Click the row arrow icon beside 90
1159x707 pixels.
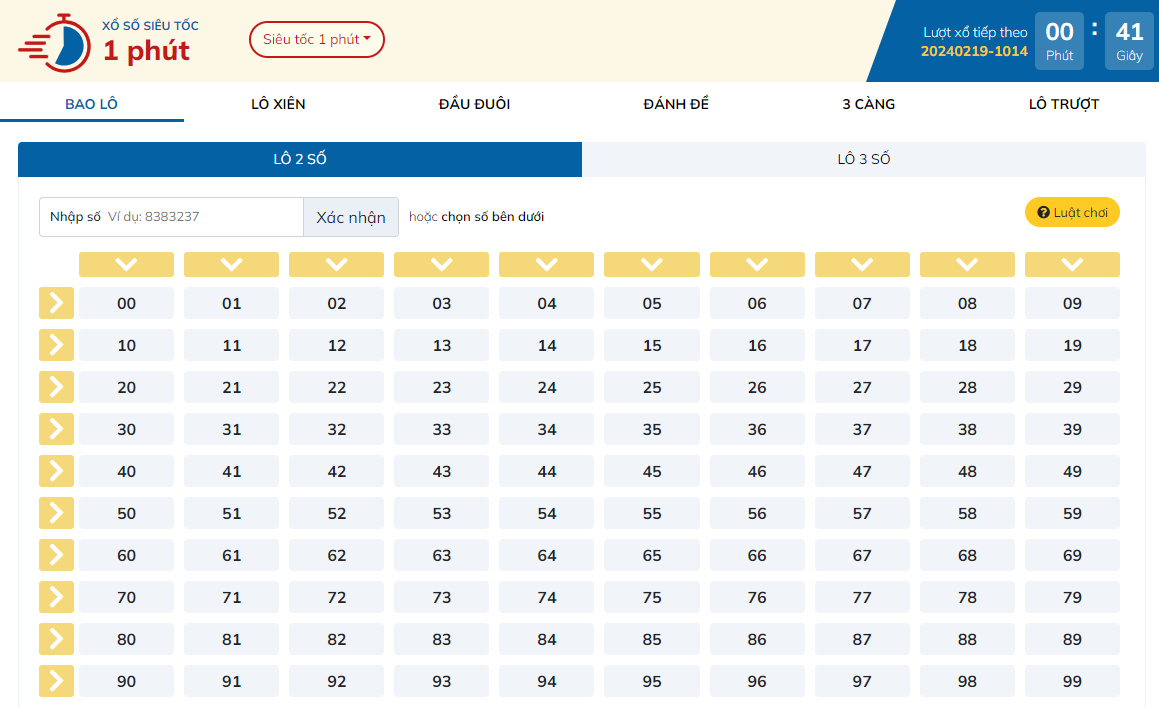56,681
